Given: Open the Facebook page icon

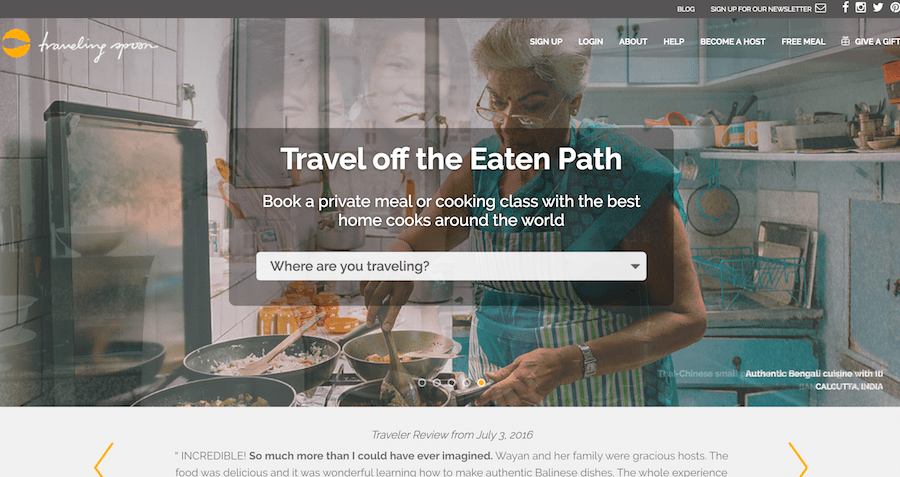Looking at the screenshot, I should pyautogui.click(x=845, y=7).
